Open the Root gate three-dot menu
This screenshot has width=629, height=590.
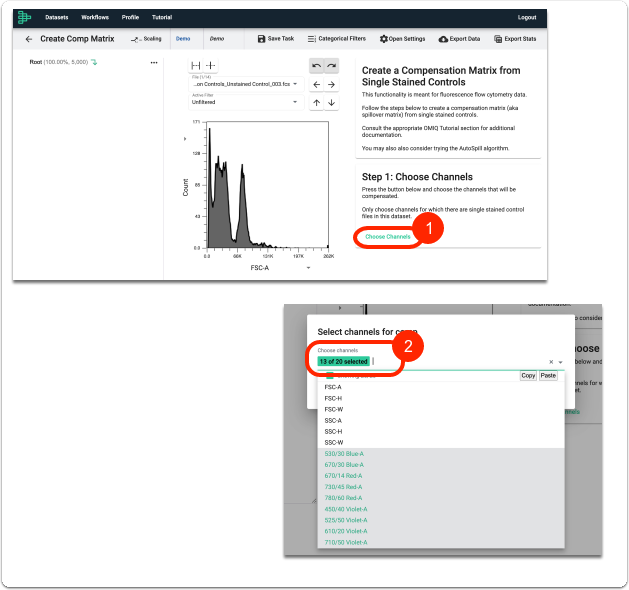point(154,63)
